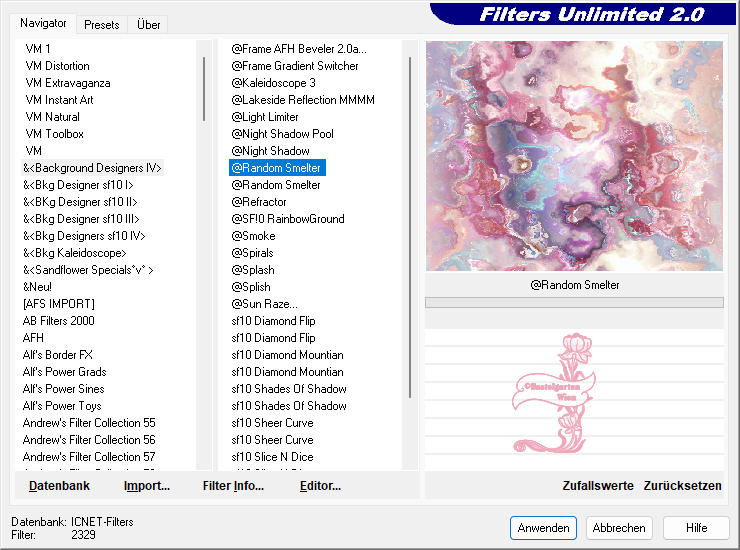Select @Night Shadow filter without Pool
The height and width of the screenshot is (550, 740).
tap(270, 151)
